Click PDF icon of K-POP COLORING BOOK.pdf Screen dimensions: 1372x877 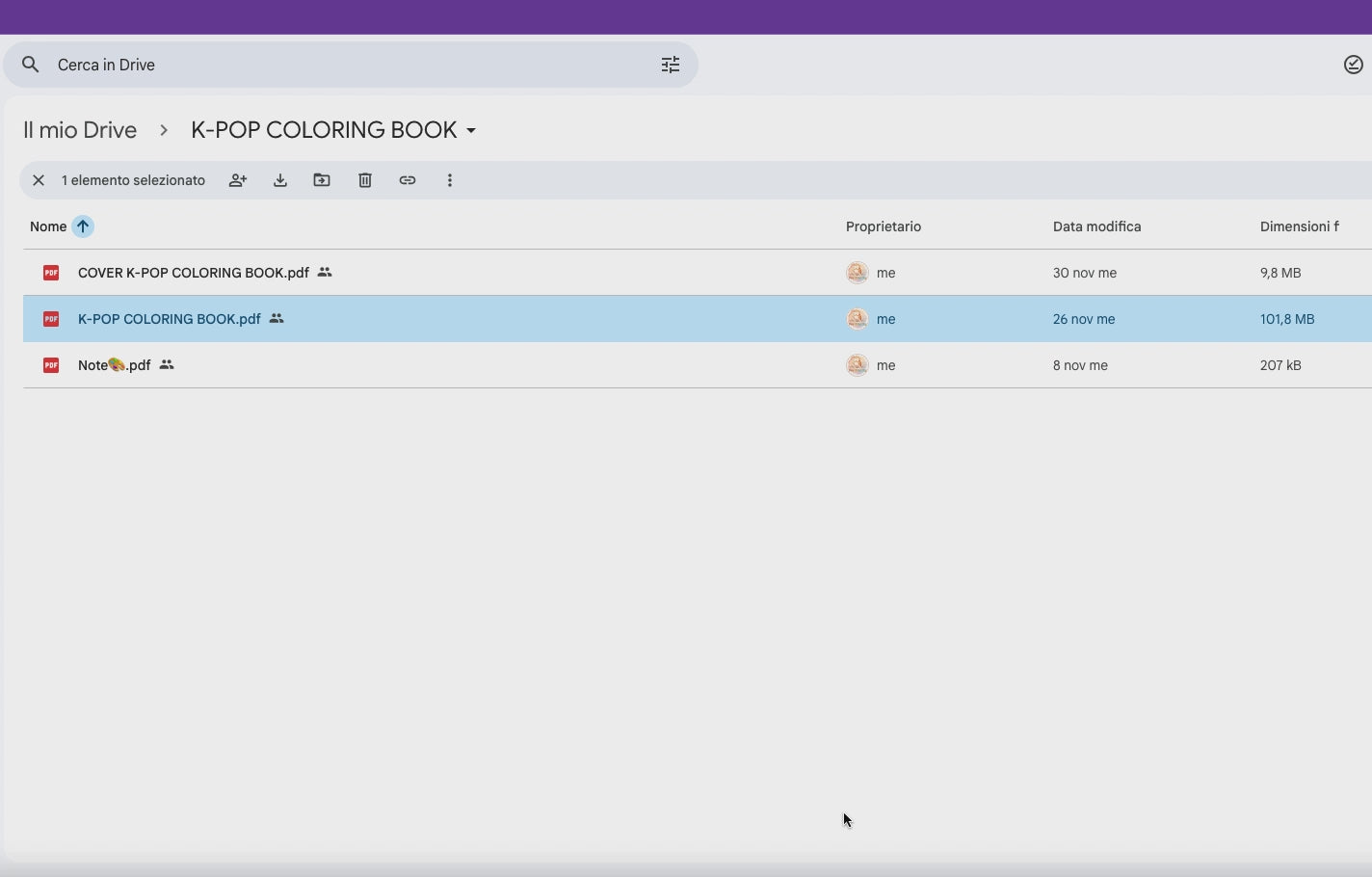click(51, 319)
